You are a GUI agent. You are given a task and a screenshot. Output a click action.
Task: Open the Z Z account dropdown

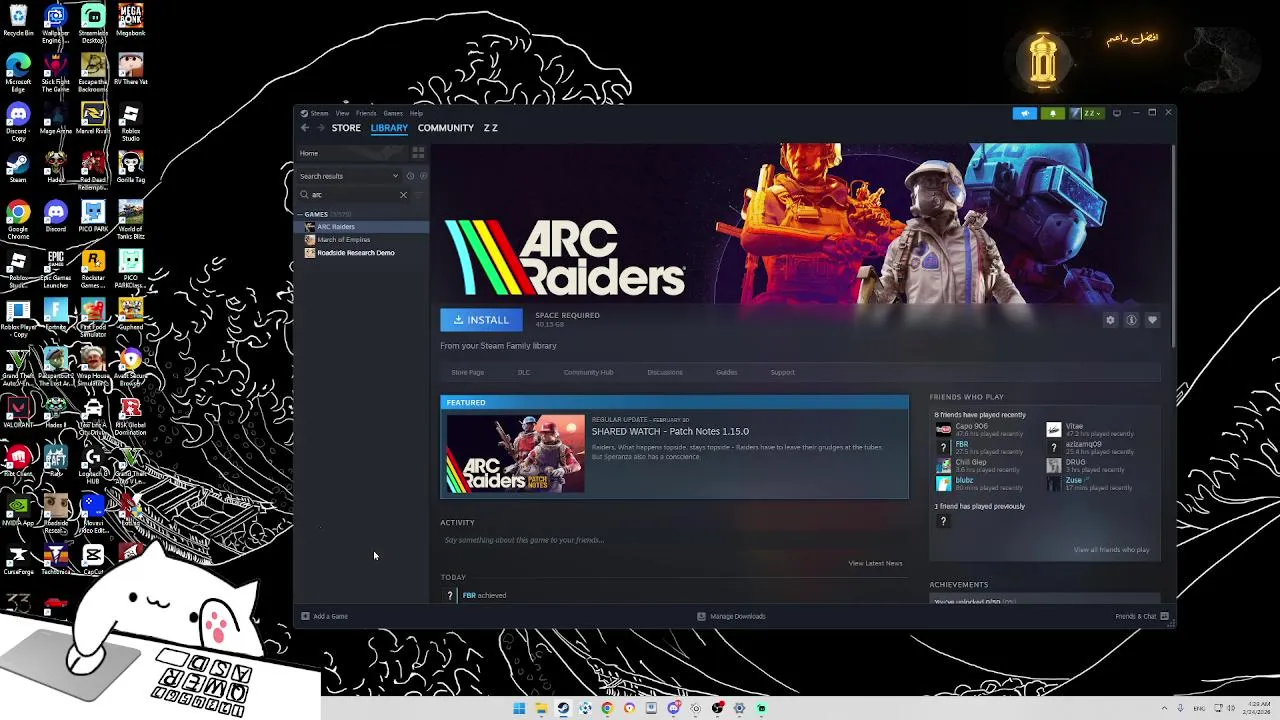click(x=1088, y=113)
